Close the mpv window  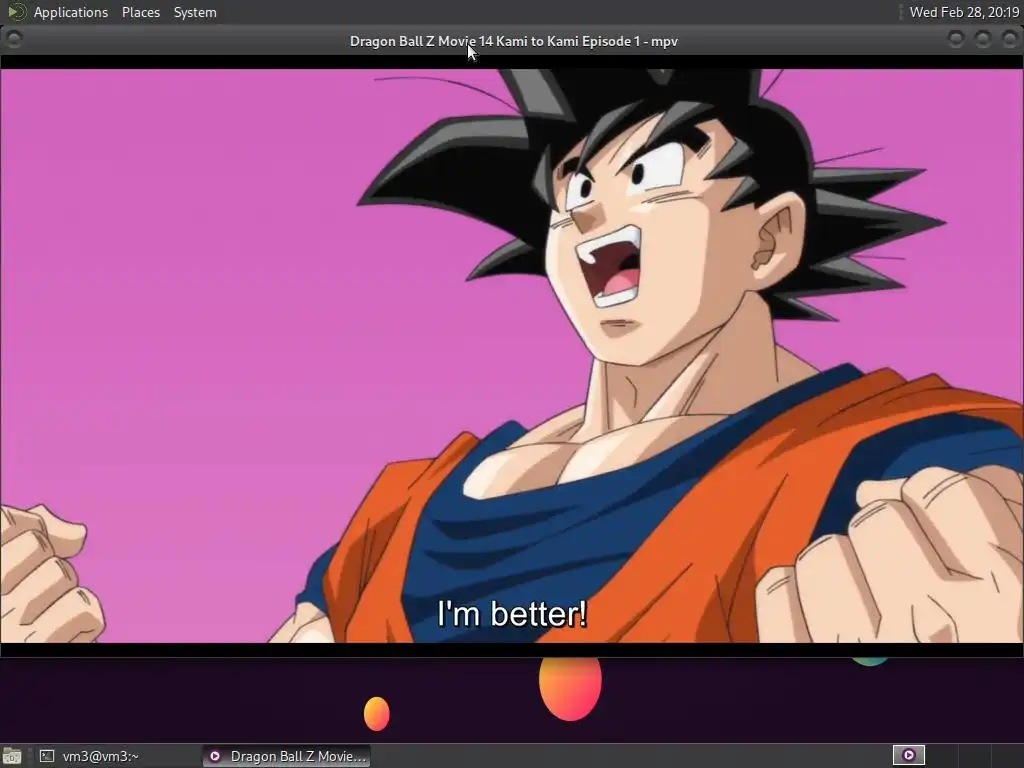[x=1009, y=40]
